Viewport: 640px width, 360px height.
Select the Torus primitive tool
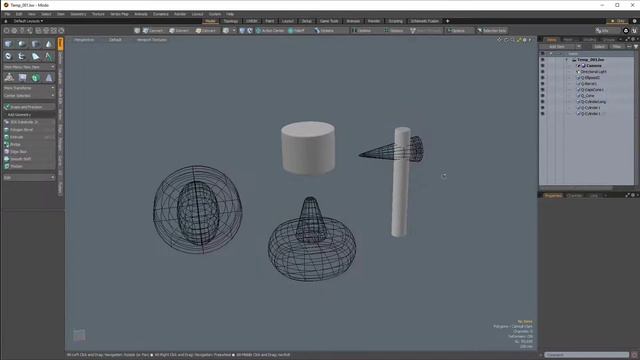[9, 56]
